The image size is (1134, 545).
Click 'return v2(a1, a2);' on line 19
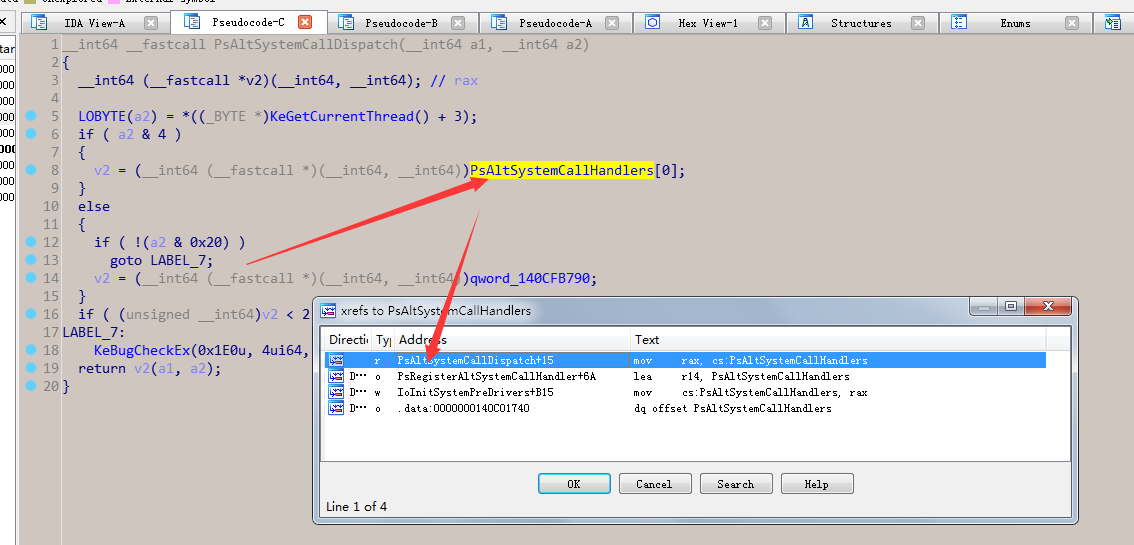(150, 368)
